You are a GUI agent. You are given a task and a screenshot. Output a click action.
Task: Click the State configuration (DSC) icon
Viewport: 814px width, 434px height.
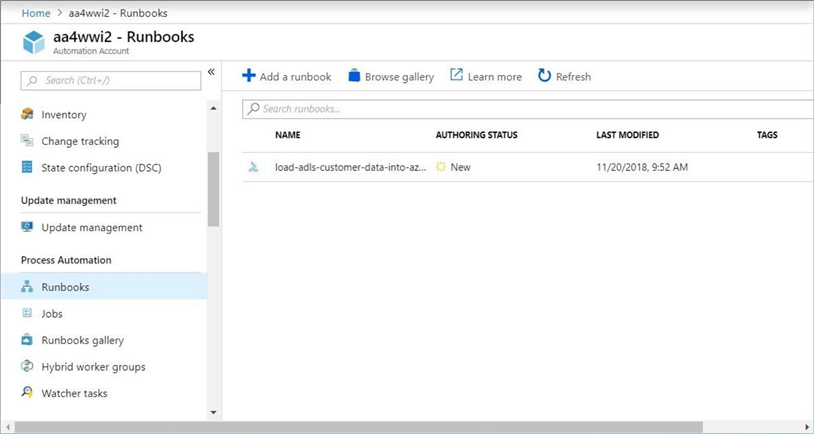point(28,168)
